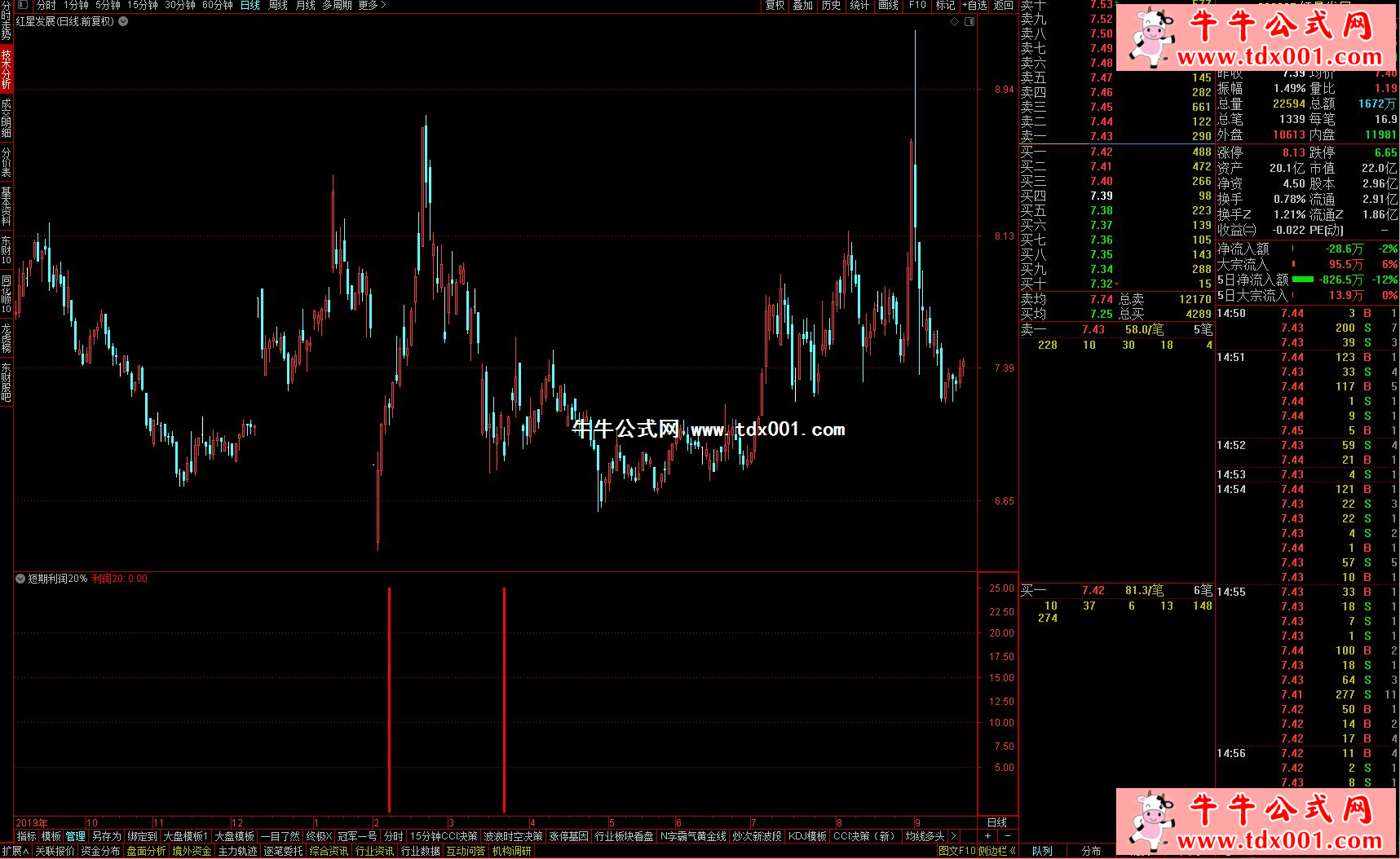Select the KDJ模板 template tab
The width and height of the screenshot is (1400, 859).
coord(807,836)
